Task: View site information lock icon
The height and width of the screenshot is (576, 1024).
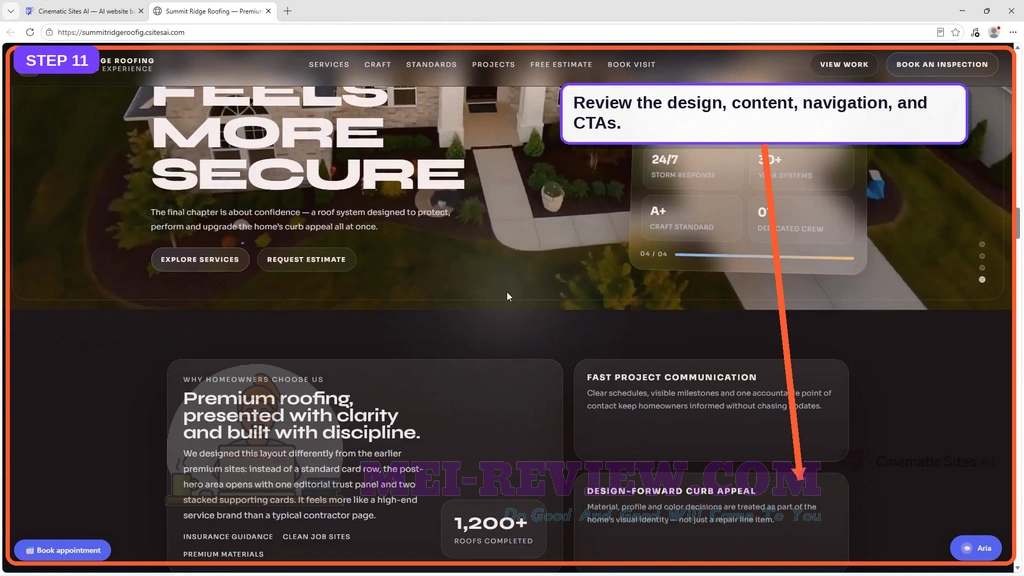Action: (49, 32)
